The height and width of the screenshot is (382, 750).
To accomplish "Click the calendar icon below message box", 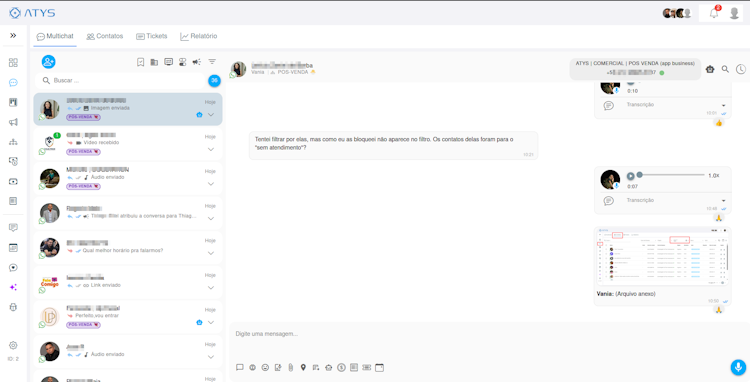I will tap(379, 367).
